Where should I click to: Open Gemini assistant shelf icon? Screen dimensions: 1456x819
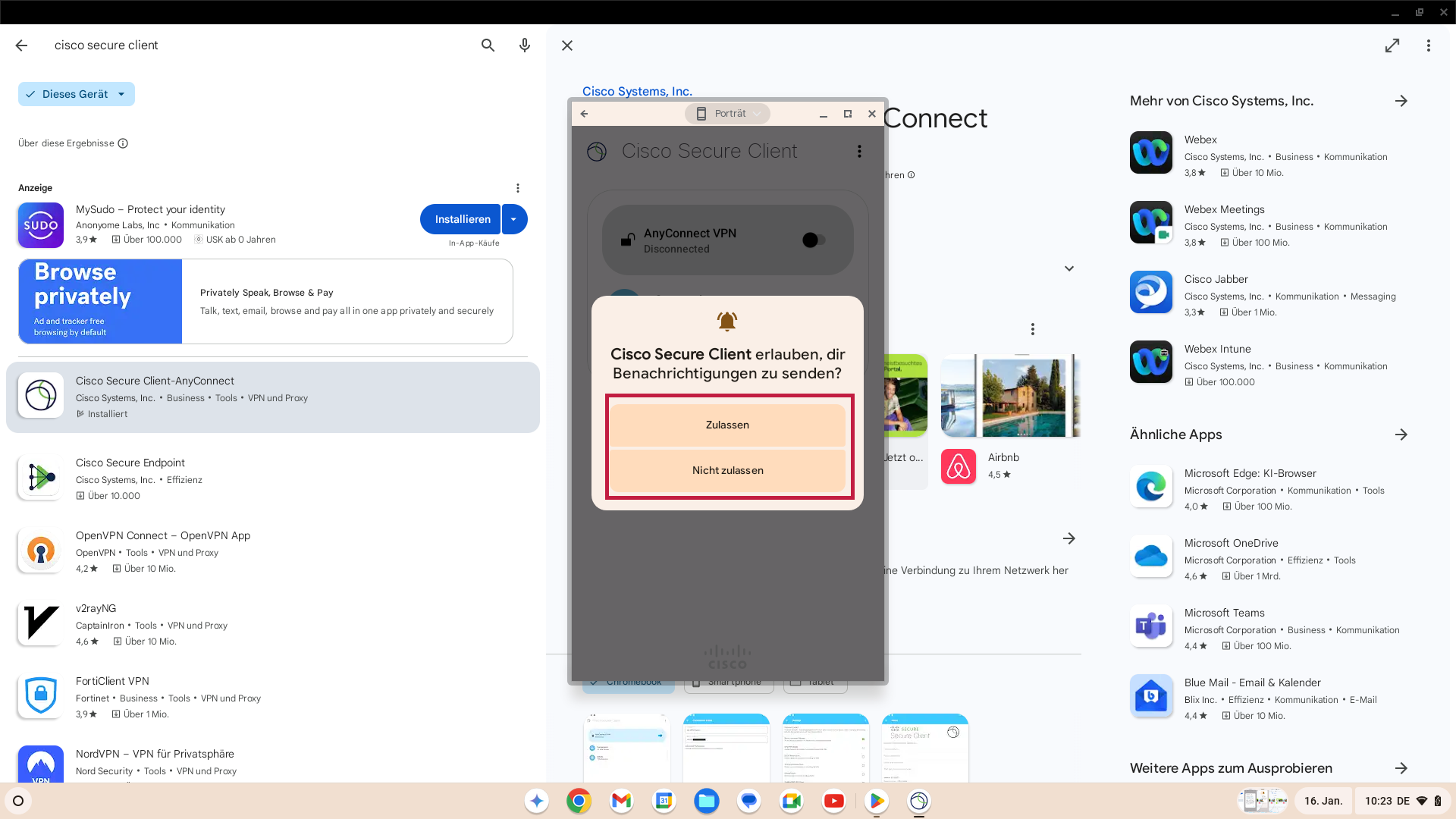coord(536,801)
